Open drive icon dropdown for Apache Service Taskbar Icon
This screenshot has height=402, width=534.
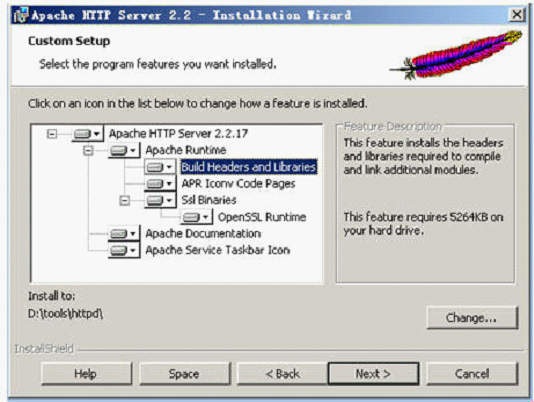pyautogui.click(x=124, y=250)
